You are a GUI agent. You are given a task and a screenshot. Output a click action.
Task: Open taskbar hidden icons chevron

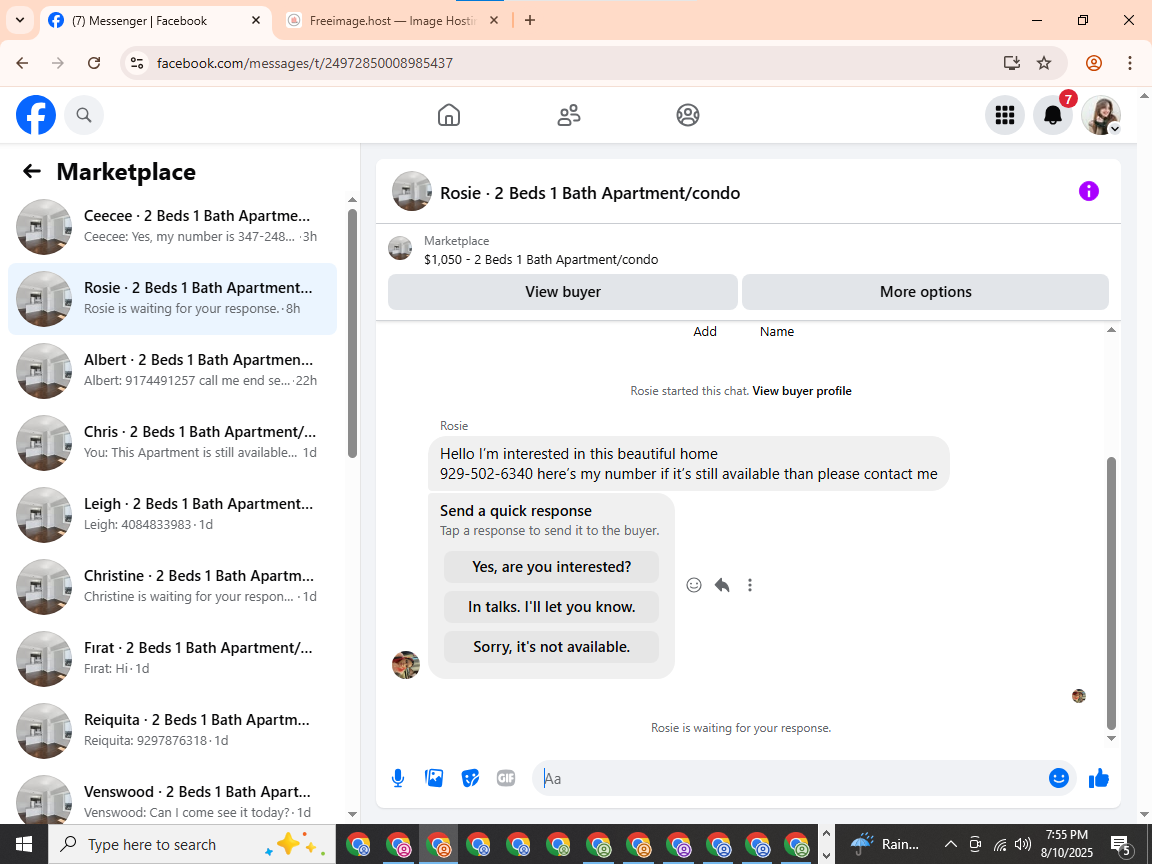coord(950,844)
